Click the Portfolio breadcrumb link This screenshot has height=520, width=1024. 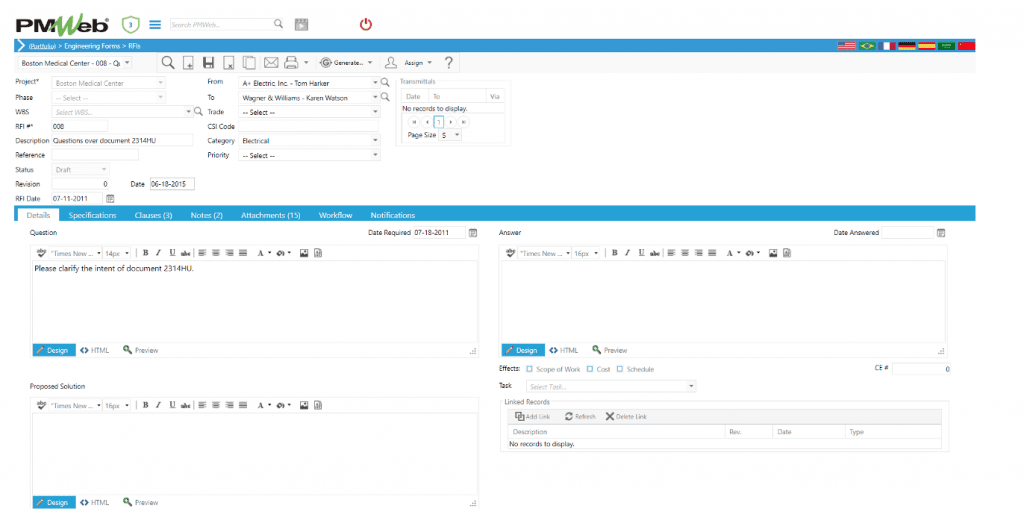[42, 46]
